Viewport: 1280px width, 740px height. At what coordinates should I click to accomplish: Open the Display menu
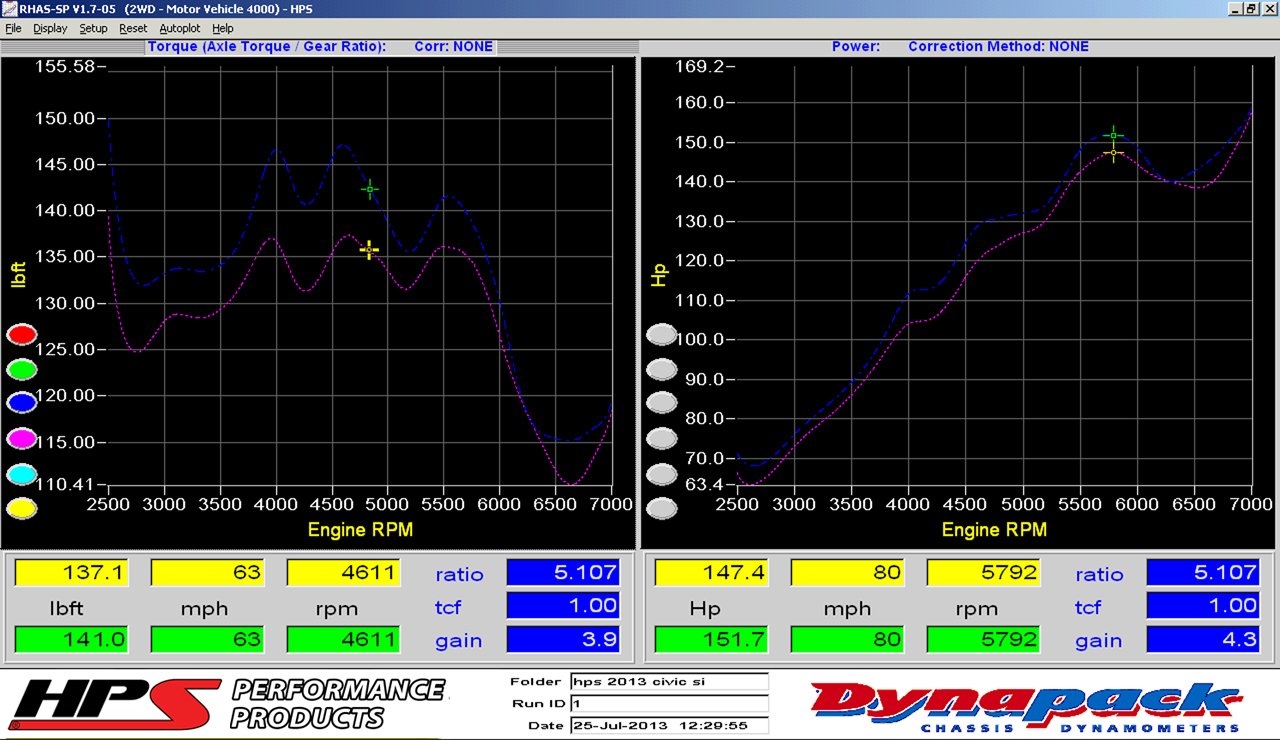(50, 29)
